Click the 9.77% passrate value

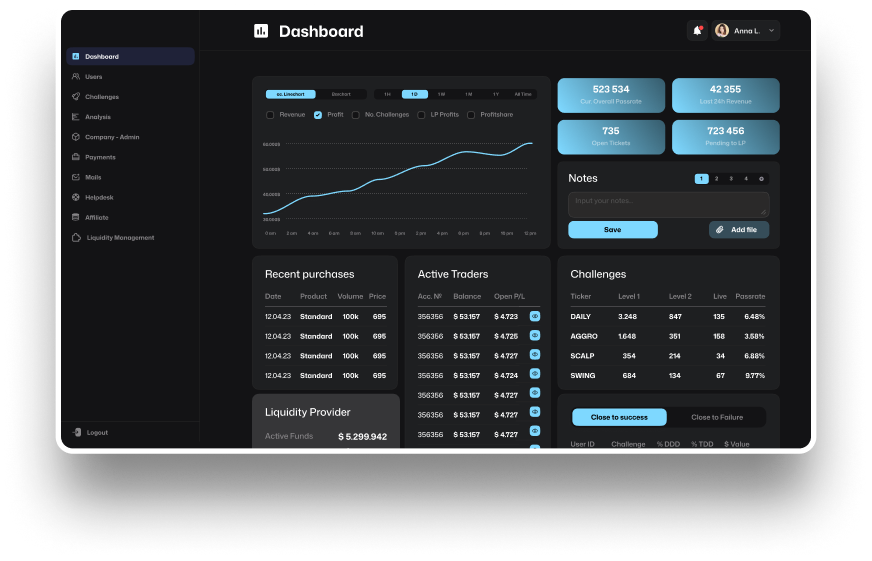point(755,376)
